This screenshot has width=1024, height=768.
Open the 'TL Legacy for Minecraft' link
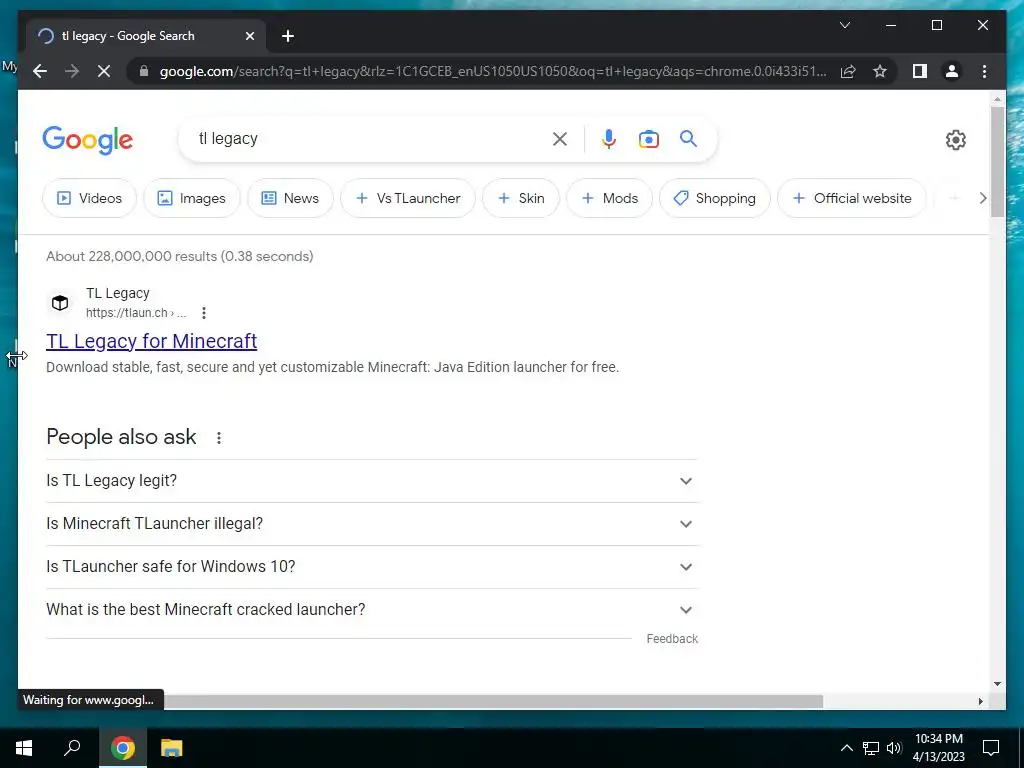click(x=152, y=341)
